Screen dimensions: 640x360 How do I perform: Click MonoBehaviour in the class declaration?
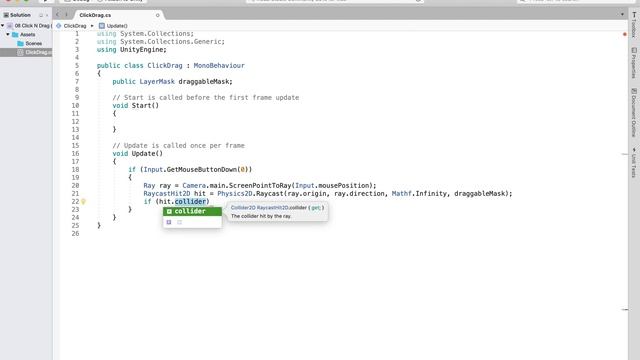[219, 65]
